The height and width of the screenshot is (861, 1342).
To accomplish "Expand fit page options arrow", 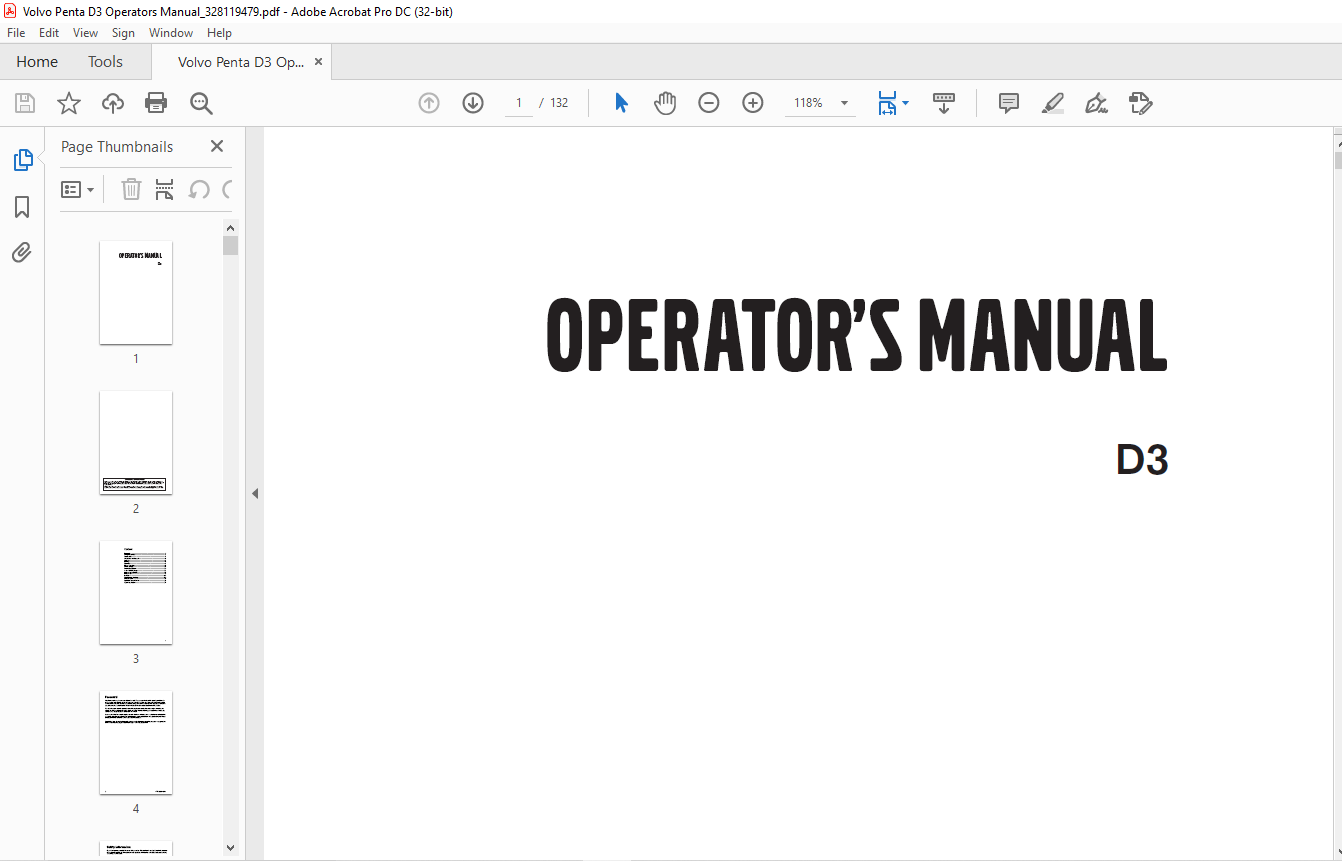I will pyautogui.click(x=905, y=103).
